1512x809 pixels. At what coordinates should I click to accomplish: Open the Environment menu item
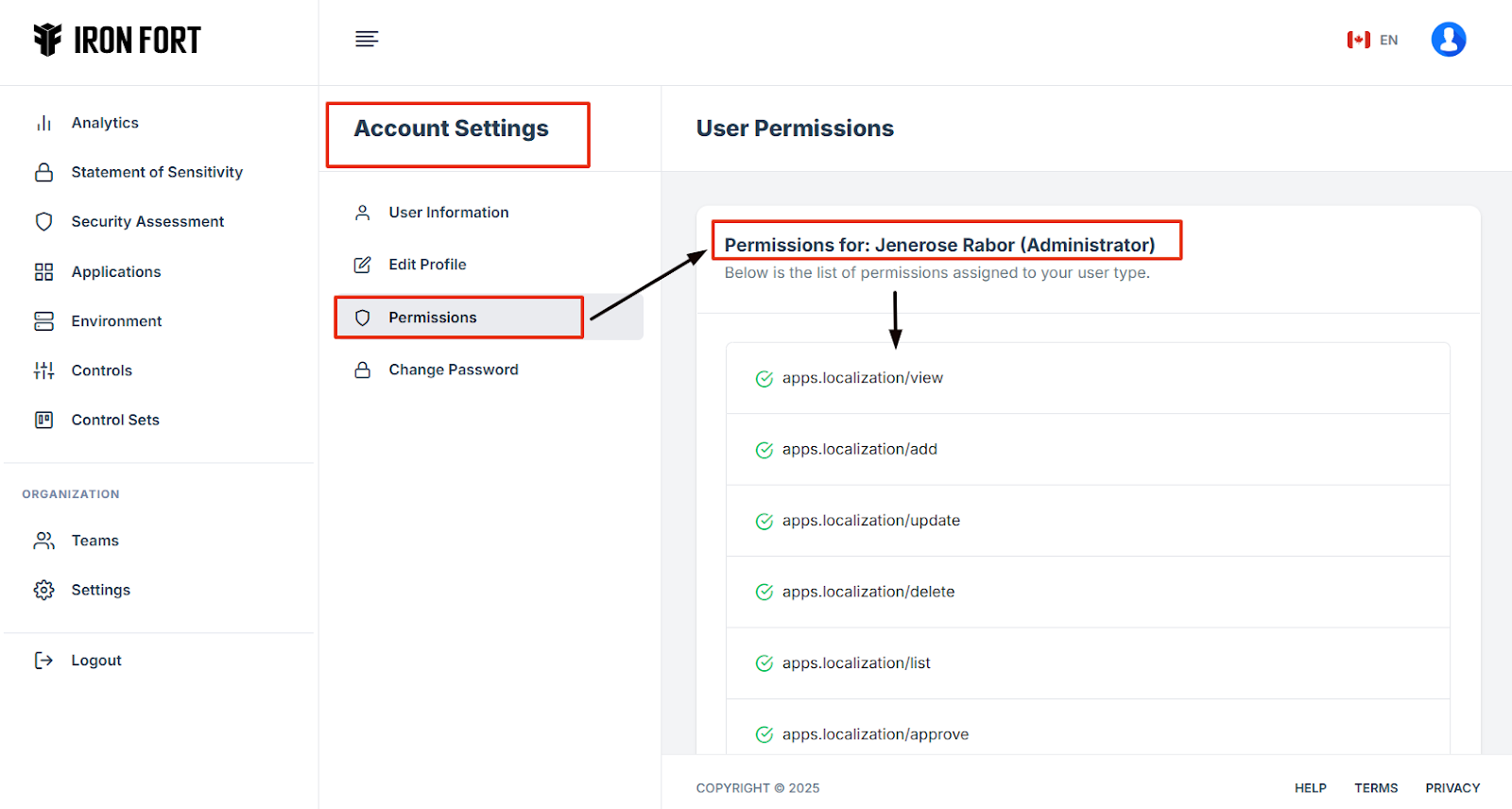116,321
